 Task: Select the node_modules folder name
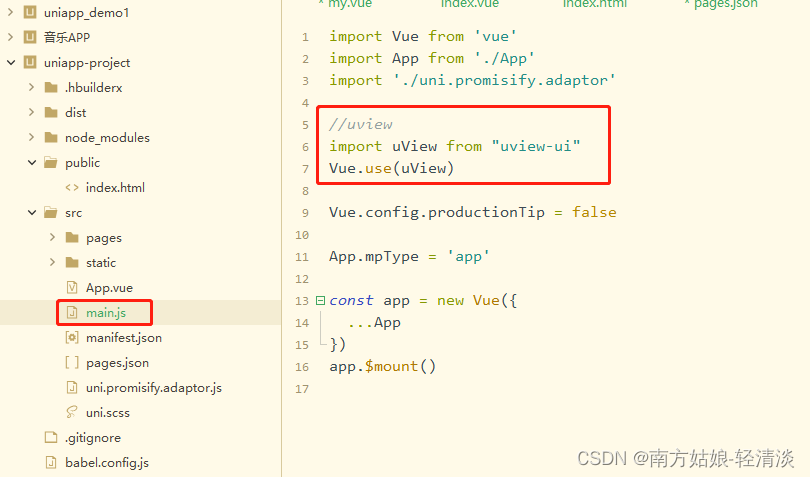point(107,137)
